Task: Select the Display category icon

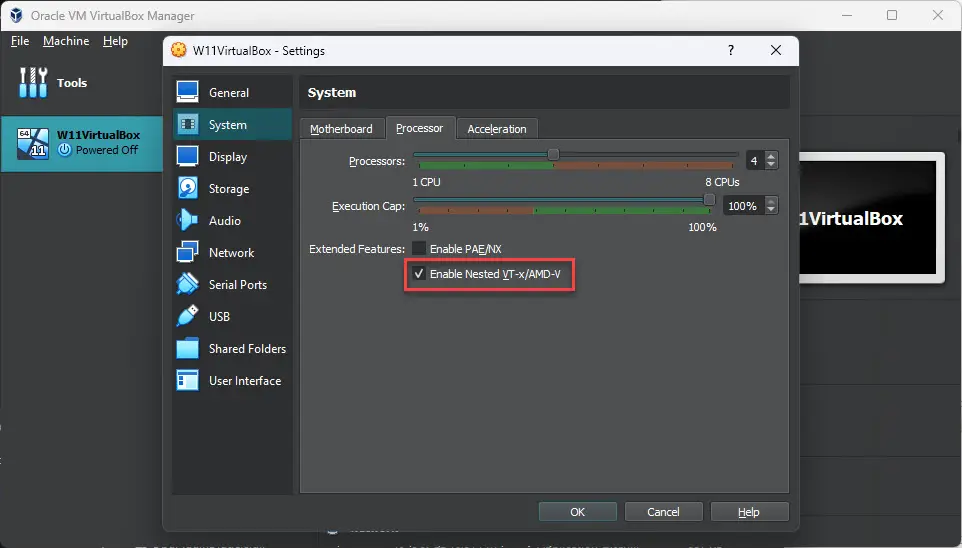Action: [188, 157]
